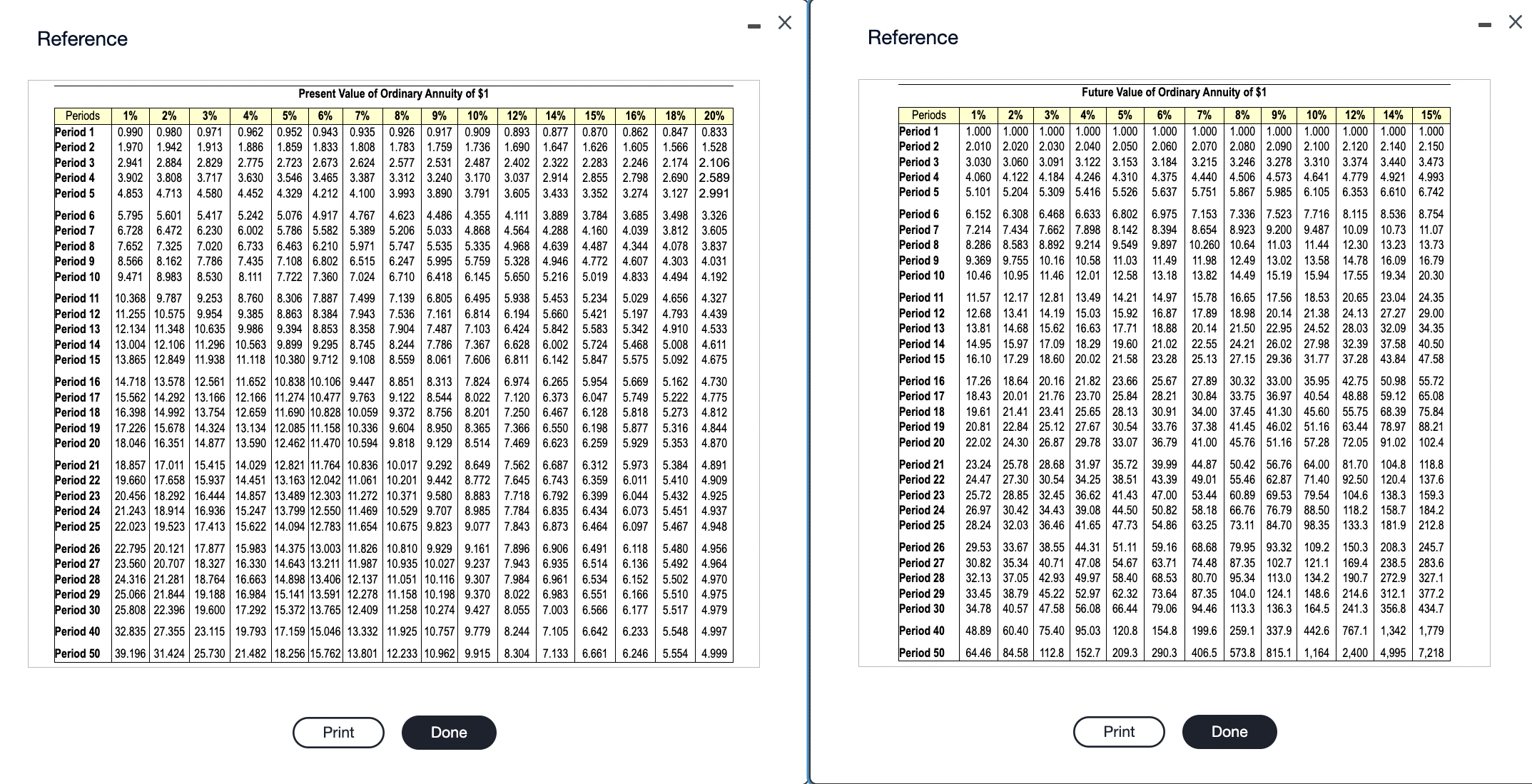Select the Period 1 row label in left table
1532x784 pixels.
click(73, 131)
